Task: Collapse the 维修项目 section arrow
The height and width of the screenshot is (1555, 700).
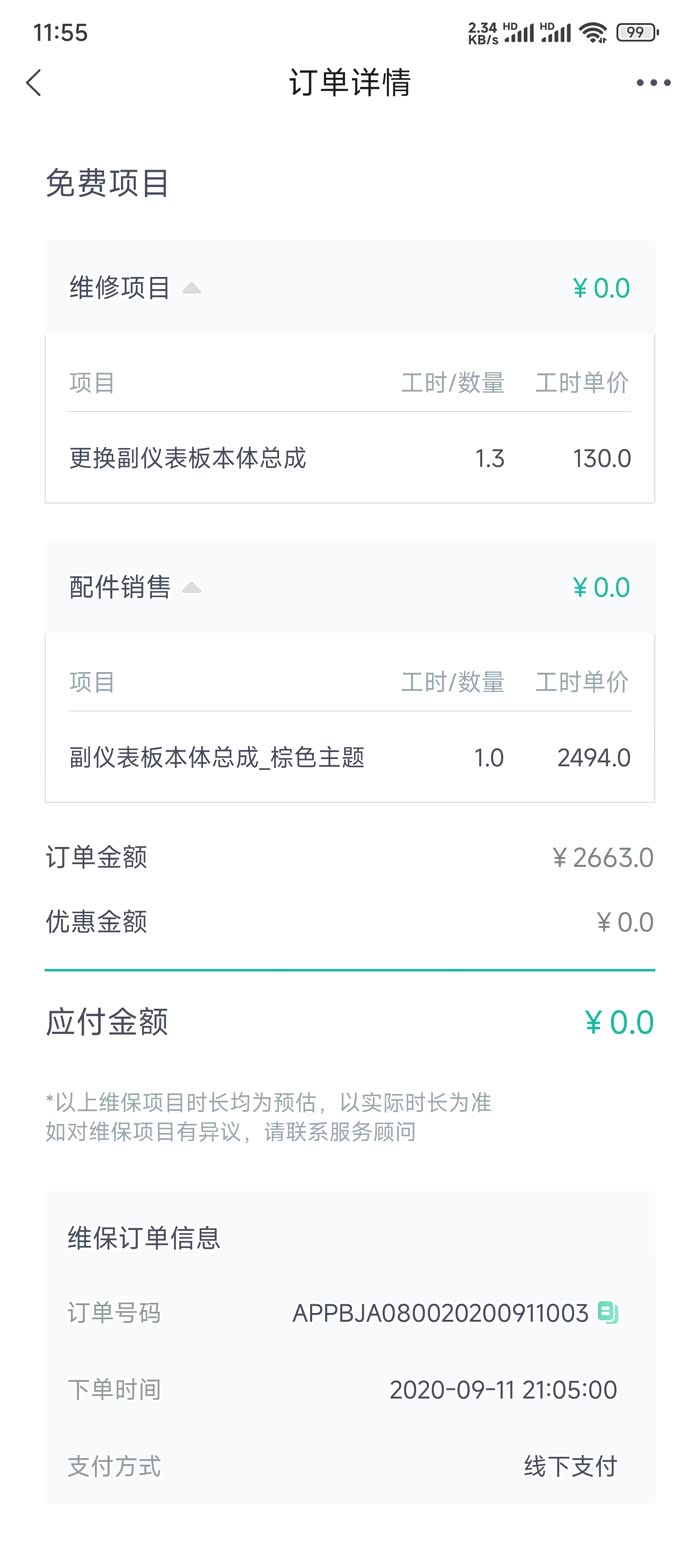Action: [x=192, y=289]
